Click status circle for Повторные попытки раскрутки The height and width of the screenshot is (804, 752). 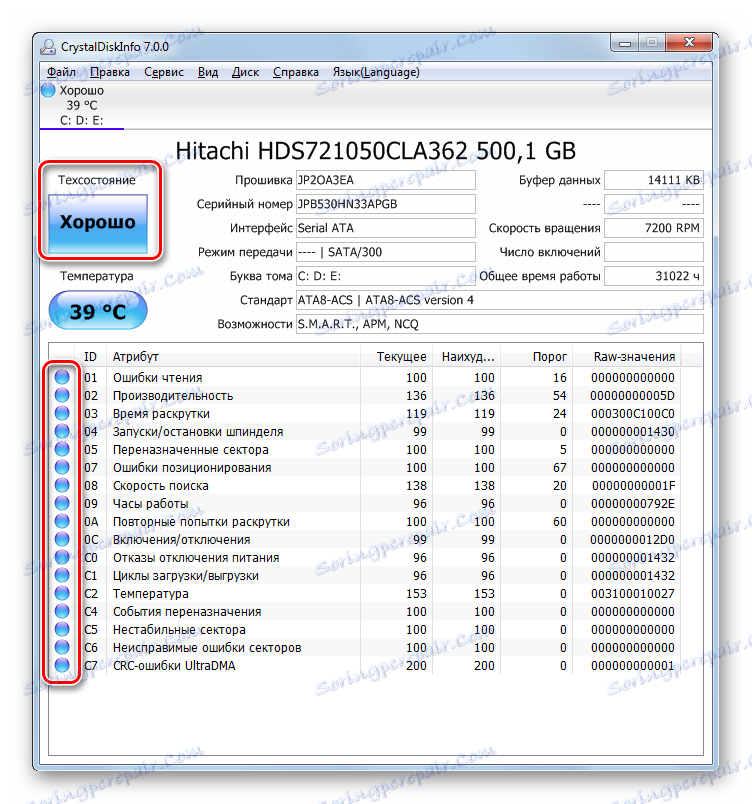[x=62, y=521]
